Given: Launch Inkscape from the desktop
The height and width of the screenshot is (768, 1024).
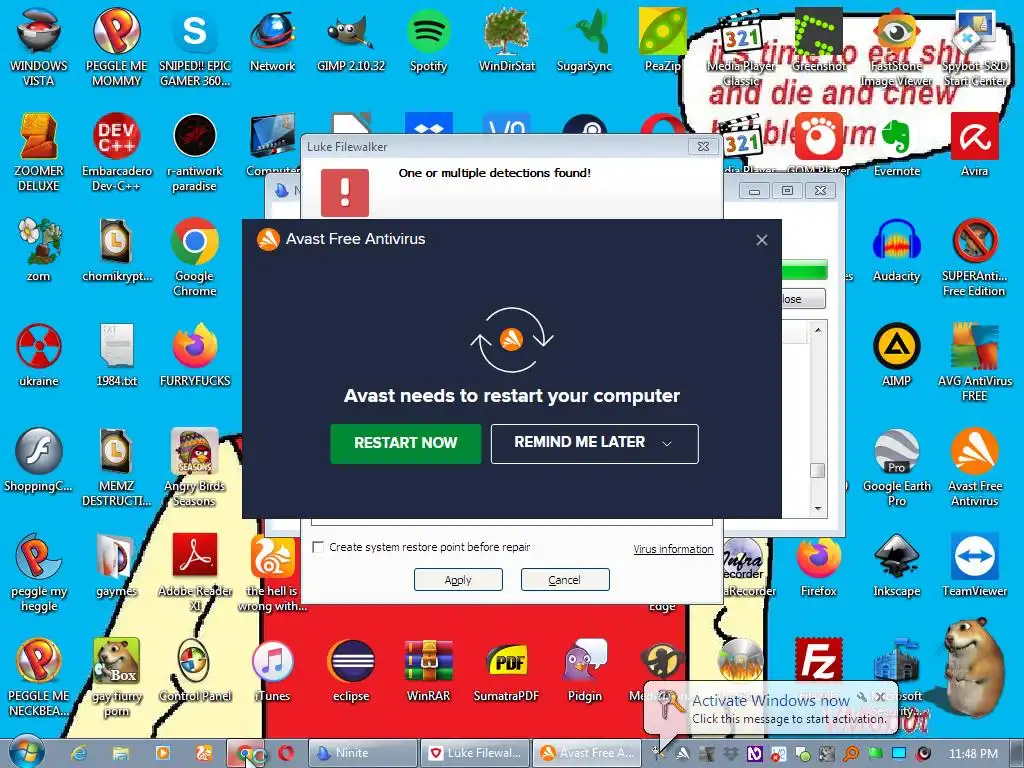Looking at the screenshot, I should coord(897,566).
